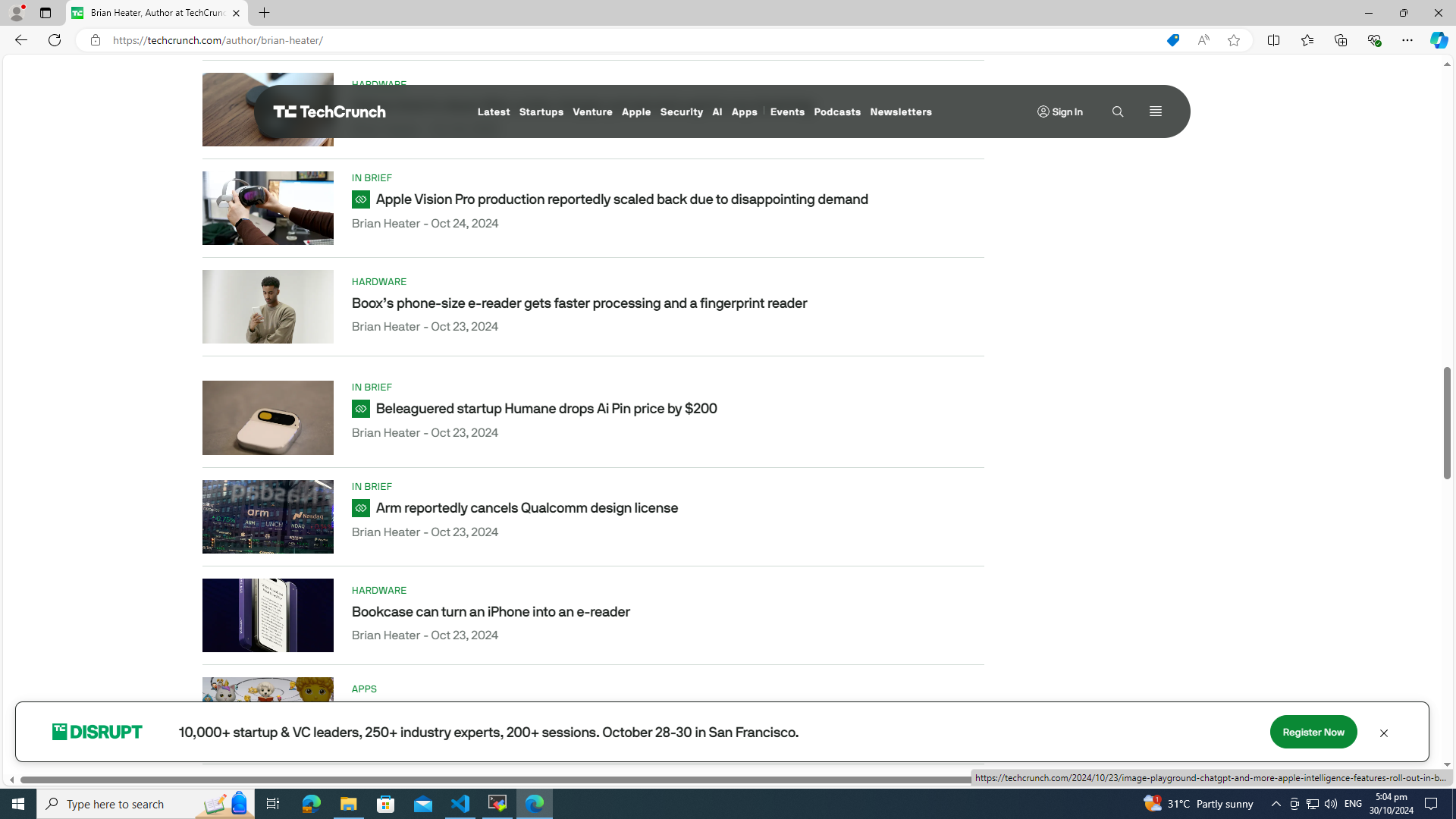Close the Disrupt banner
1456x819 pixels.
(1383, 733)
